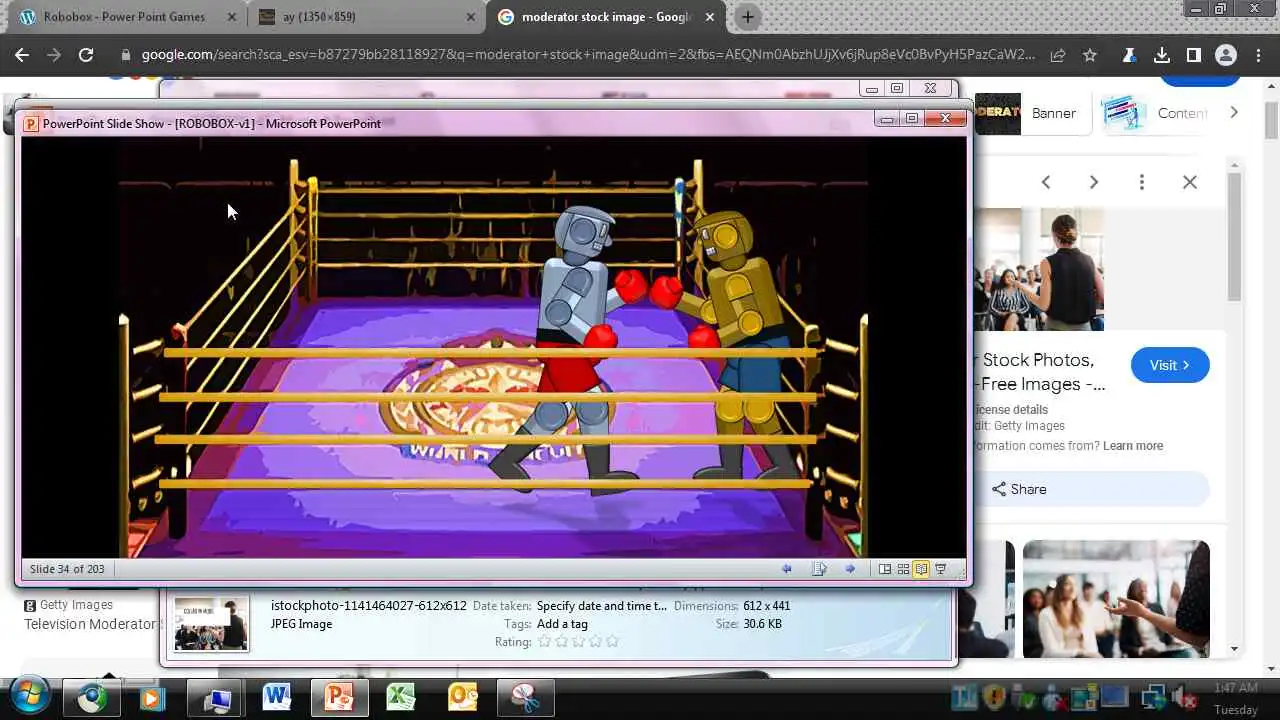Show previous image in Google preview panel
The width and height of the screenshot is (1280, 720).
1046,182
